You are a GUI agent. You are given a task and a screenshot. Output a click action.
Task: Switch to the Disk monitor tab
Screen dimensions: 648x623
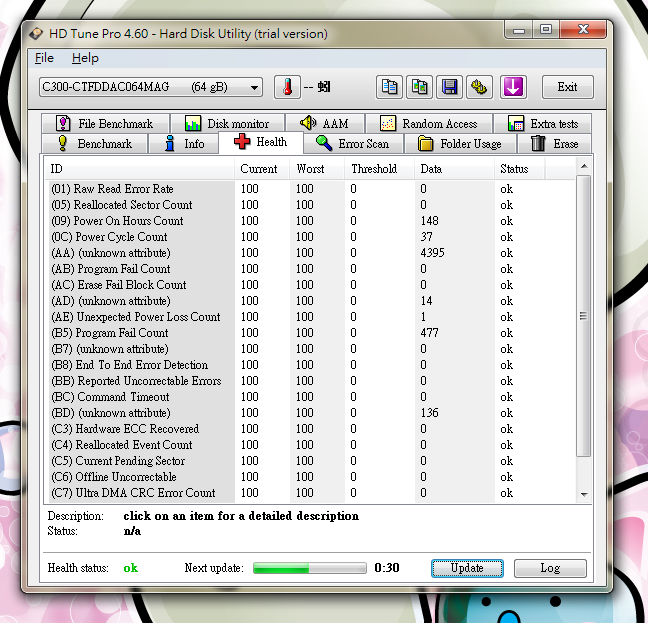(227, 124)
